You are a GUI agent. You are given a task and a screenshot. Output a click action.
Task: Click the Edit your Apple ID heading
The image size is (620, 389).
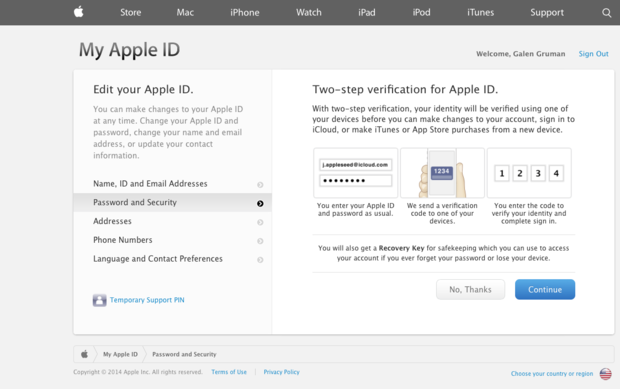[x=143, y=90]
